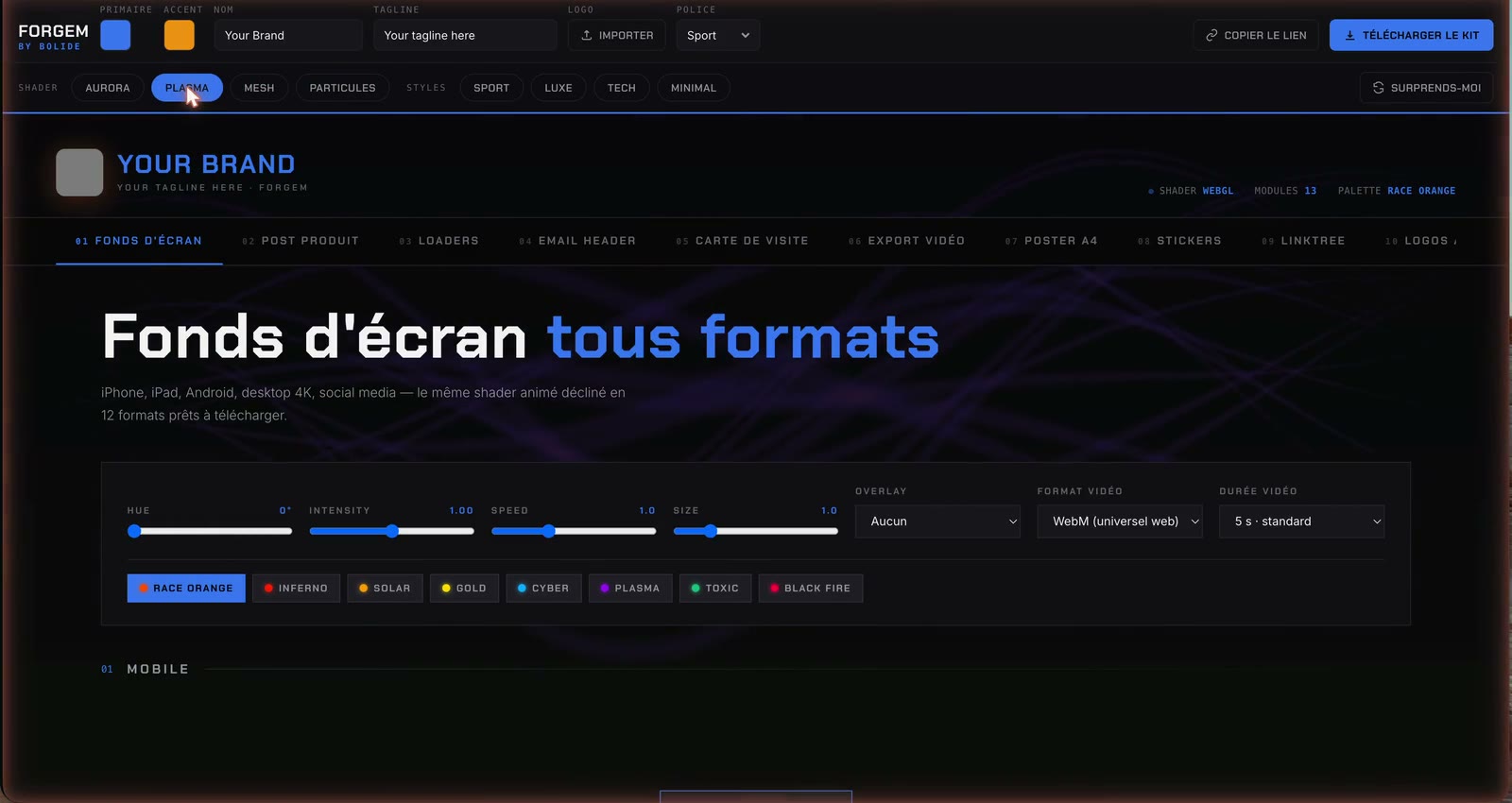1512x803 pixels.
Task: Select the Cyber palette
Action: click(x=543, y=589)
